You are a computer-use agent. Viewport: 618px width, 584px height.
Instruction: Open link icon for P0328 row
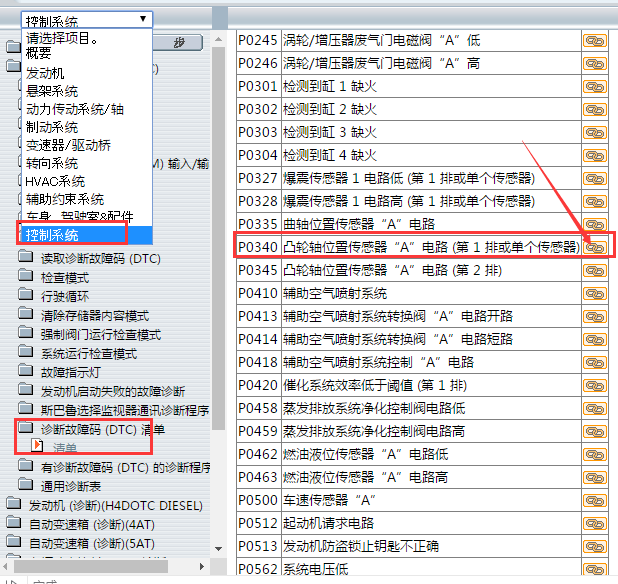click(595, 202)
